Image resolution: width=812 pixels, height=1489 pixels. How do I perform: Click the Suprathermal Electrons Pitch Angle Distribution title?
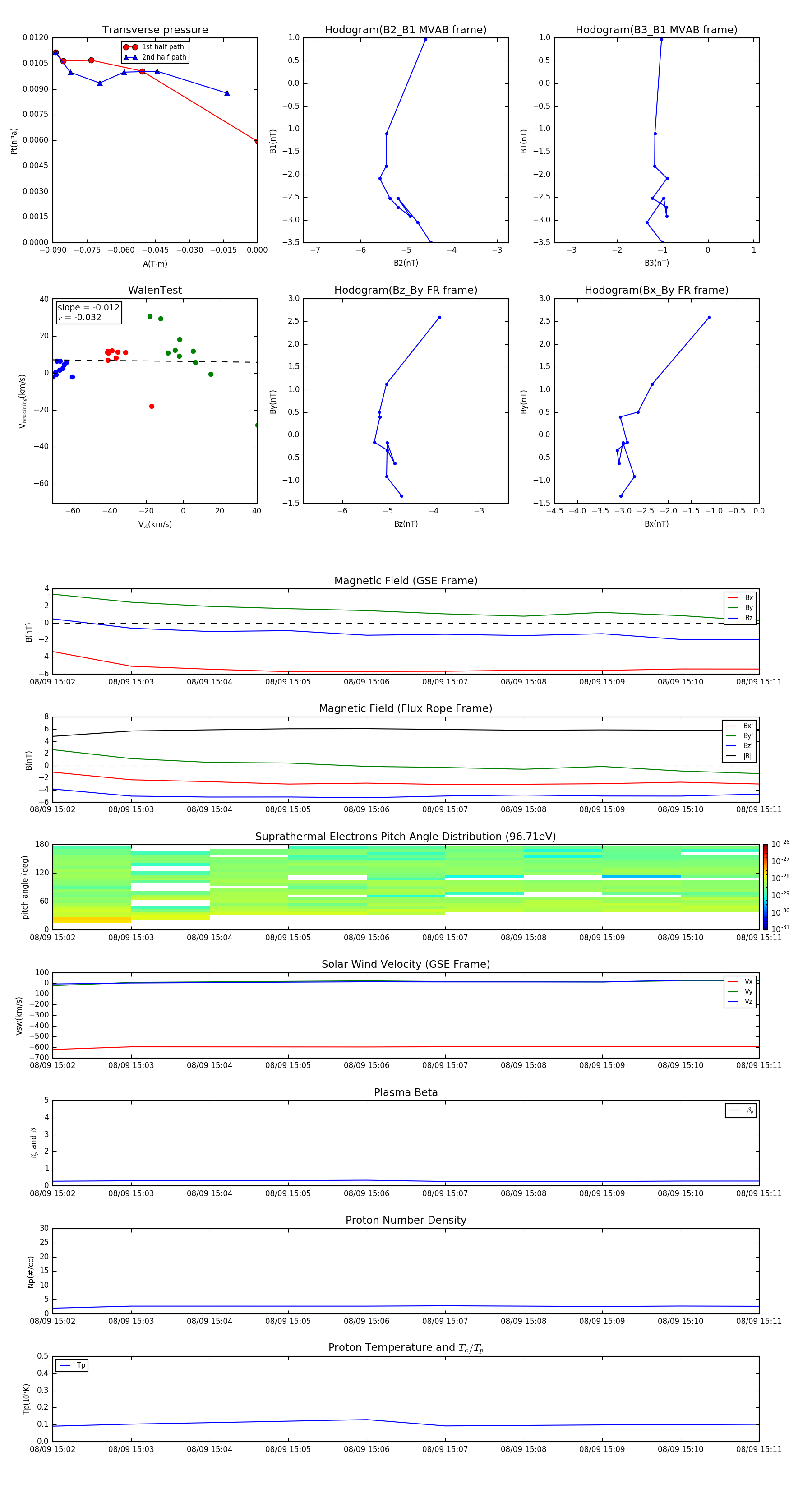[x=406, y=837]
